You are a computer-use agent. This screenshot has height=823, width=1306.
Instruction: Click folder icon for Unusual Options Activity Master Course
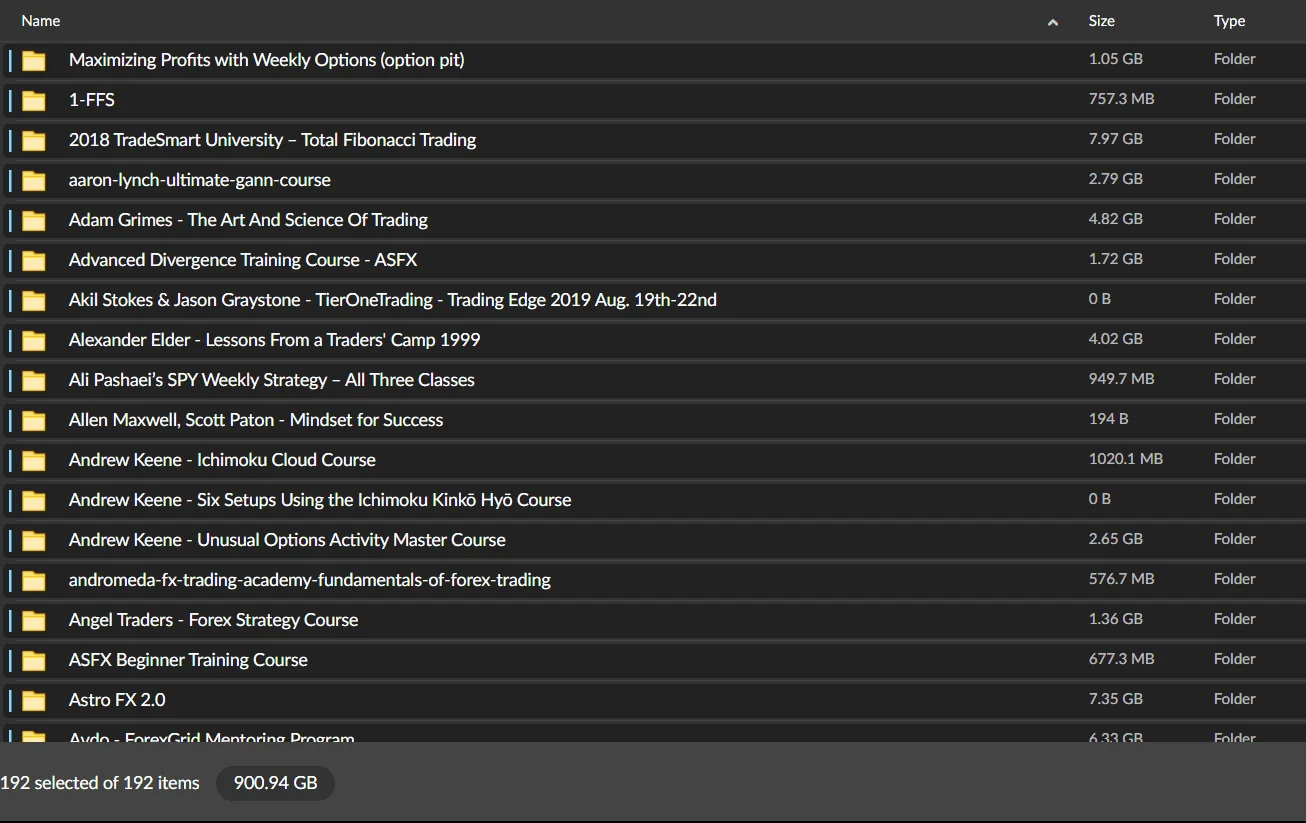(34, 541)
